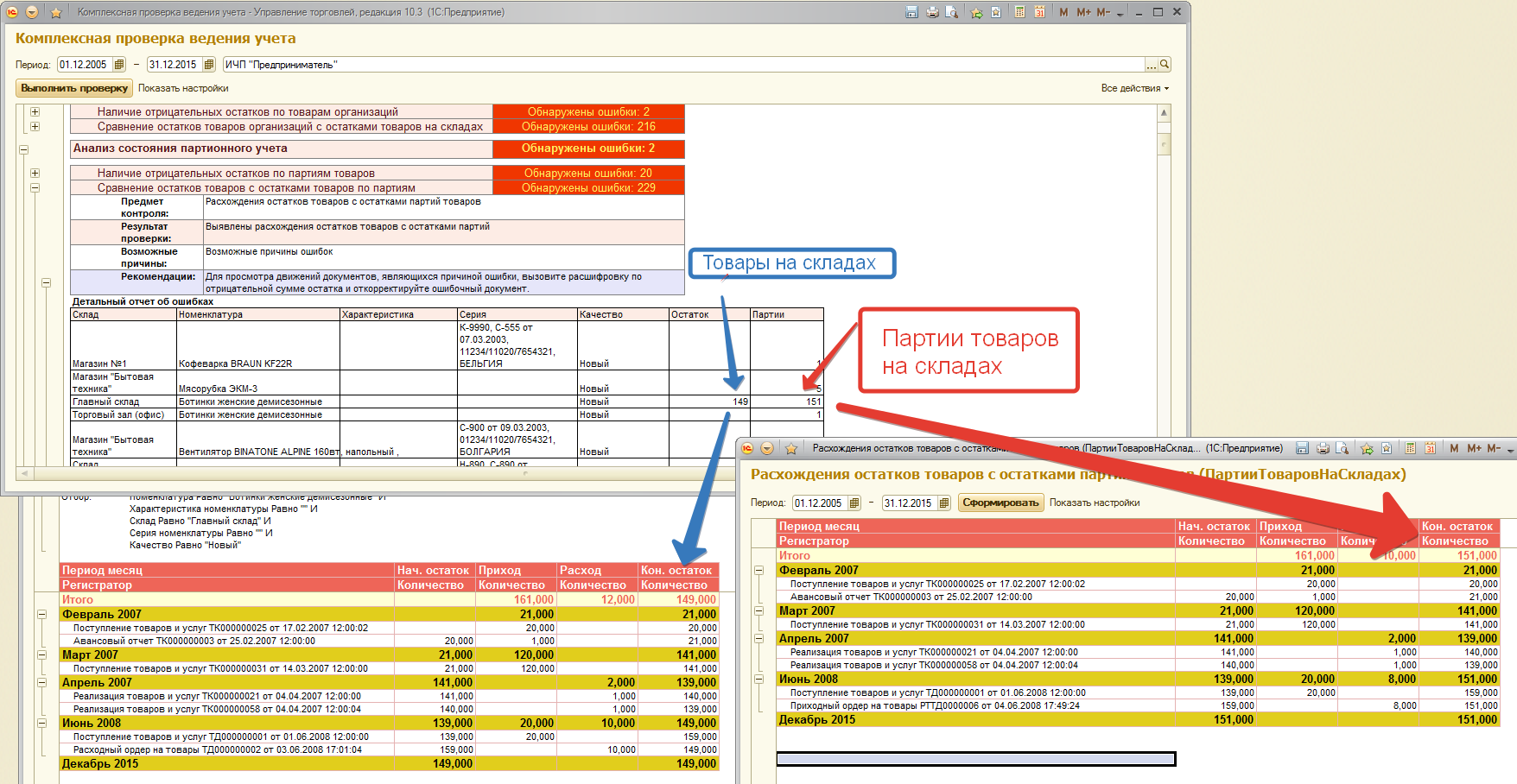This screenshot has width=1517, height=784.
Task: Click the magnifier icon in organization field
Action: click(x=1165, y=65)
